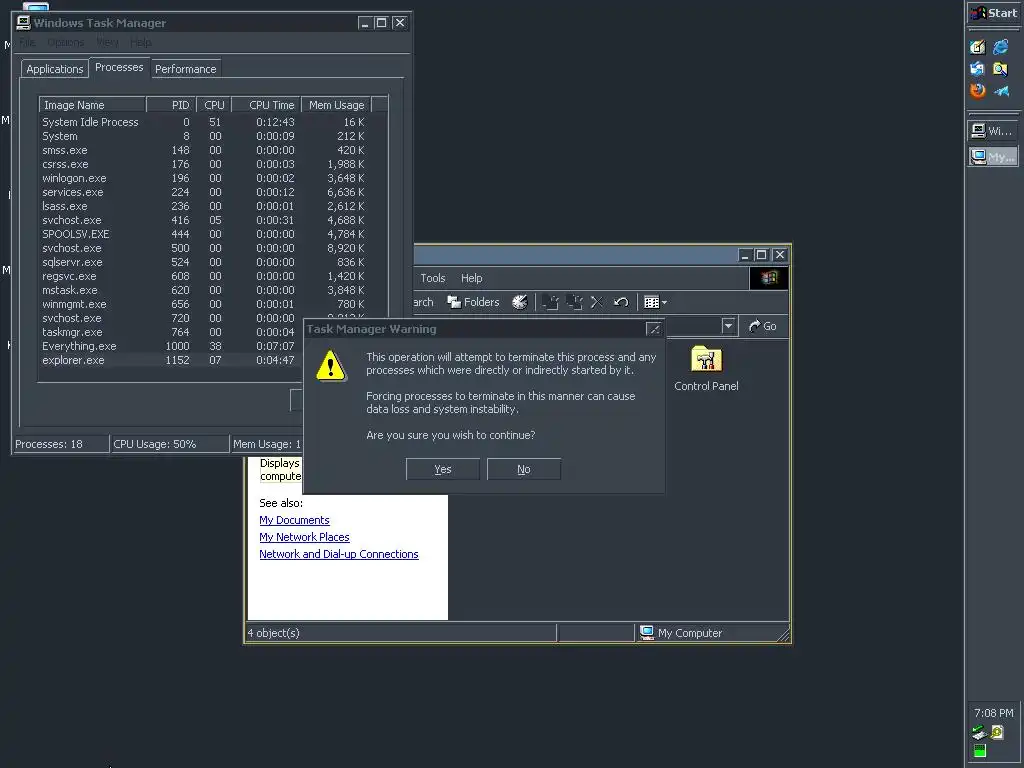Image resolution: width=1024 pixels, height=768 pixels.
Task: Click the Move To toolbar icon
Action: [x=551, y=302]
